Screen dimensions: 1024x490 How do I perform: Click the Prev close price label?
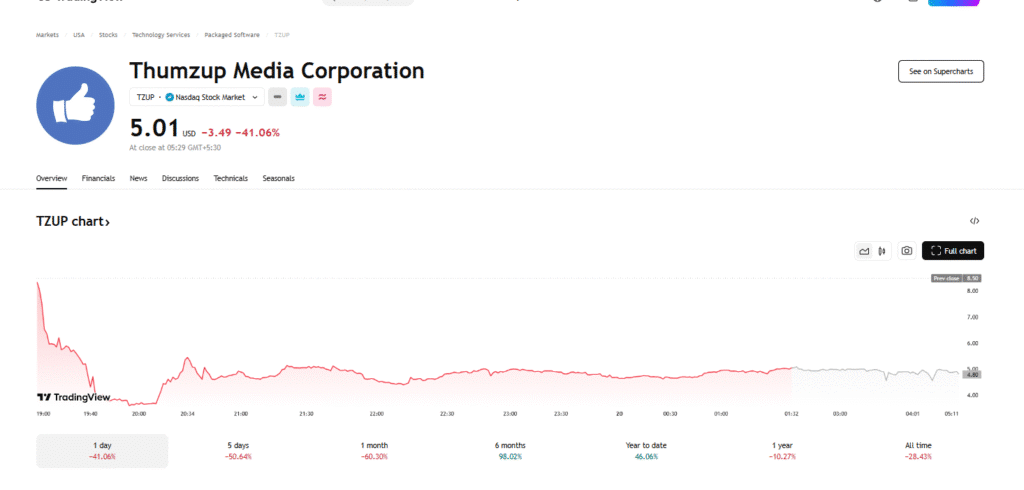[x=946, y=278]
